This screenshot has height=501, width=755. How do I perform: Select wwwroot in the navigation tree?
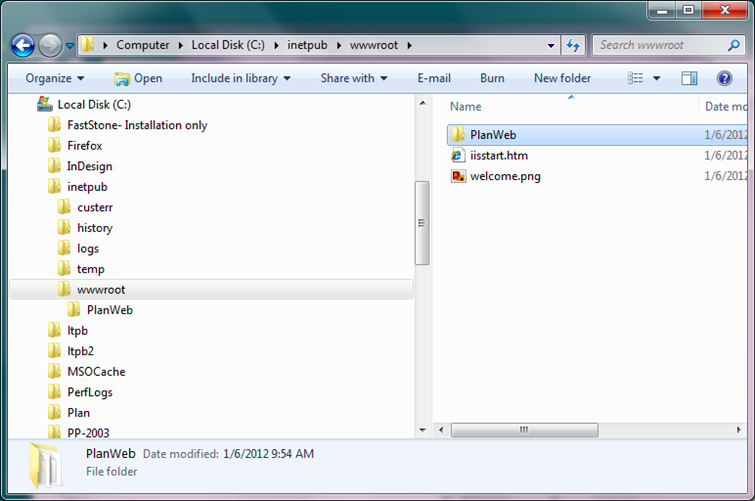(x=211, y=290)
